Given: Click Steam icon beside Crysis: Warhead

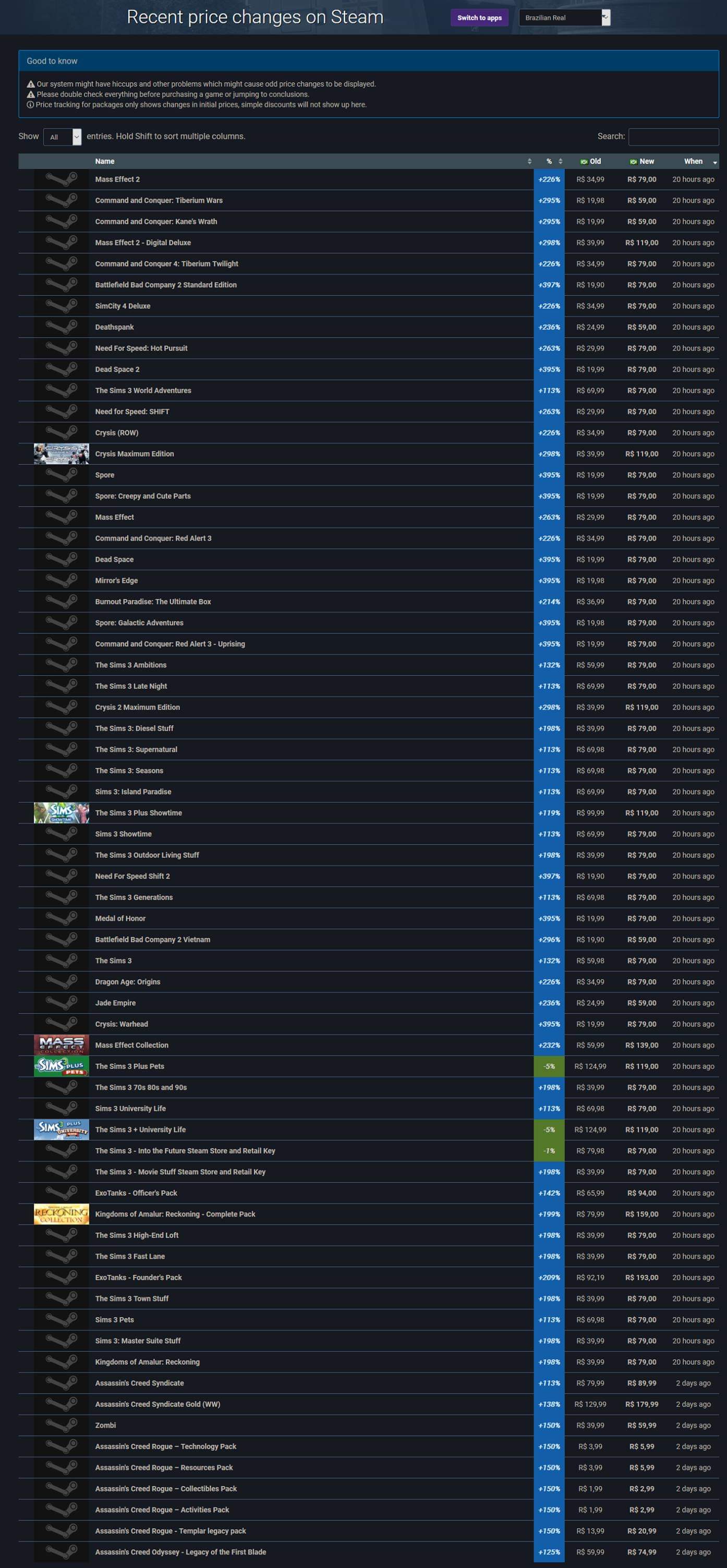Looking at the screenshot, I should [x=62, y=1025].
